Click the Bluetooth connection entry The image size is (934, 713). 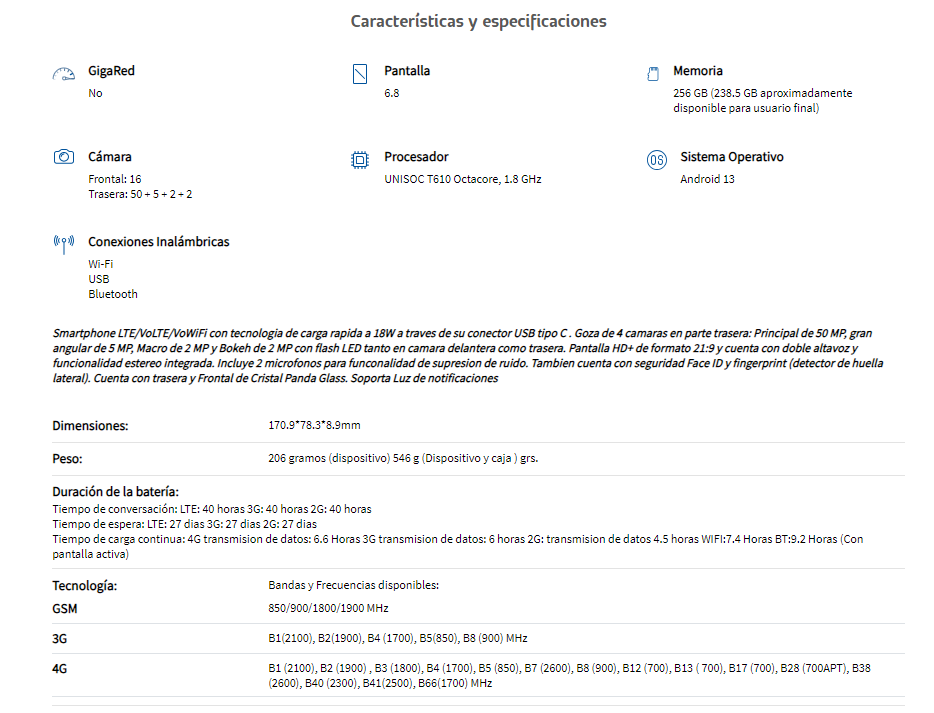113,294
